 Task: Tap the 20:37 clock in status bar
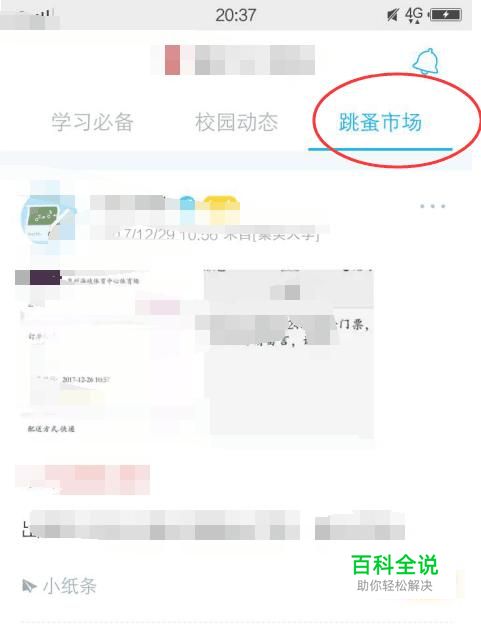click(x=236, y=16)
